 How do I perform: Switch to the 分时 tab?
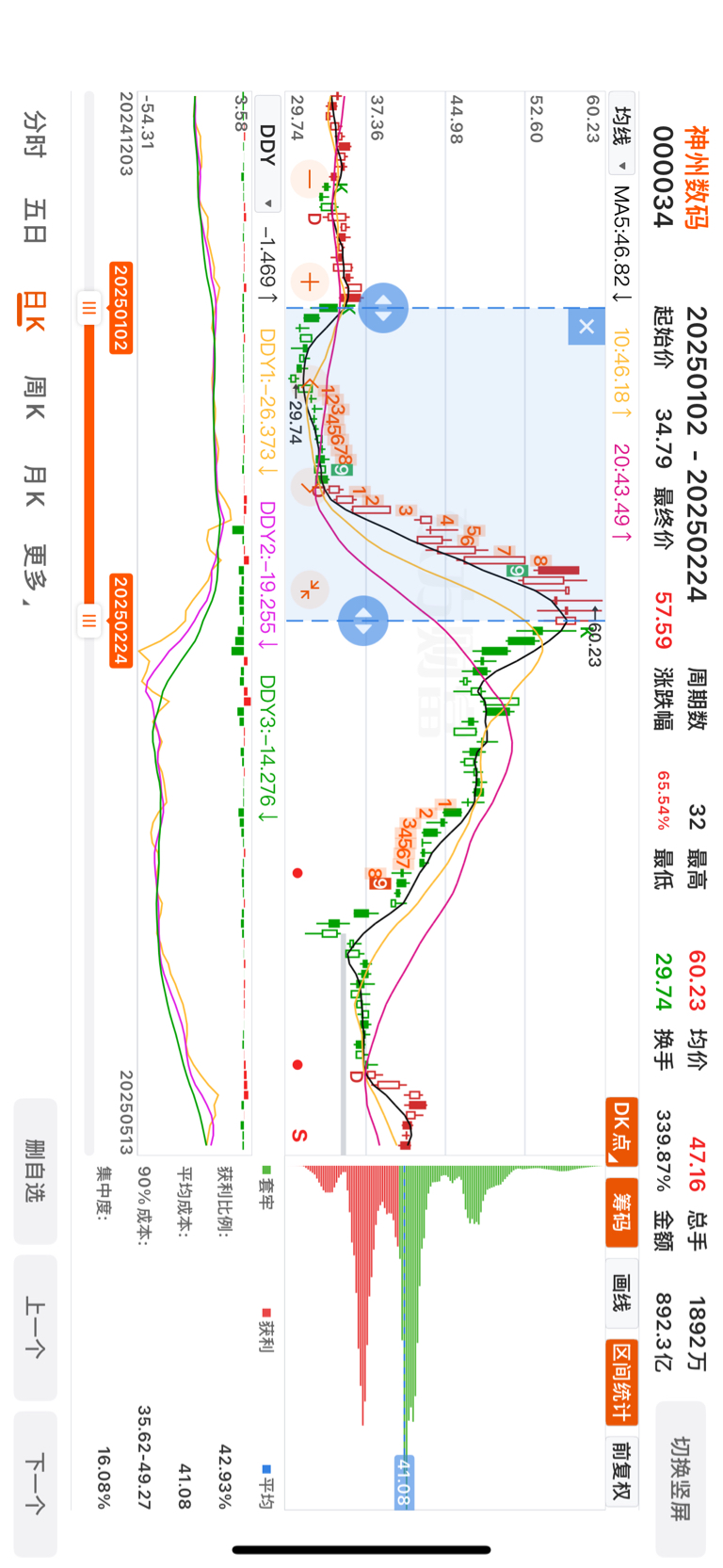click(x=35, y=134)
